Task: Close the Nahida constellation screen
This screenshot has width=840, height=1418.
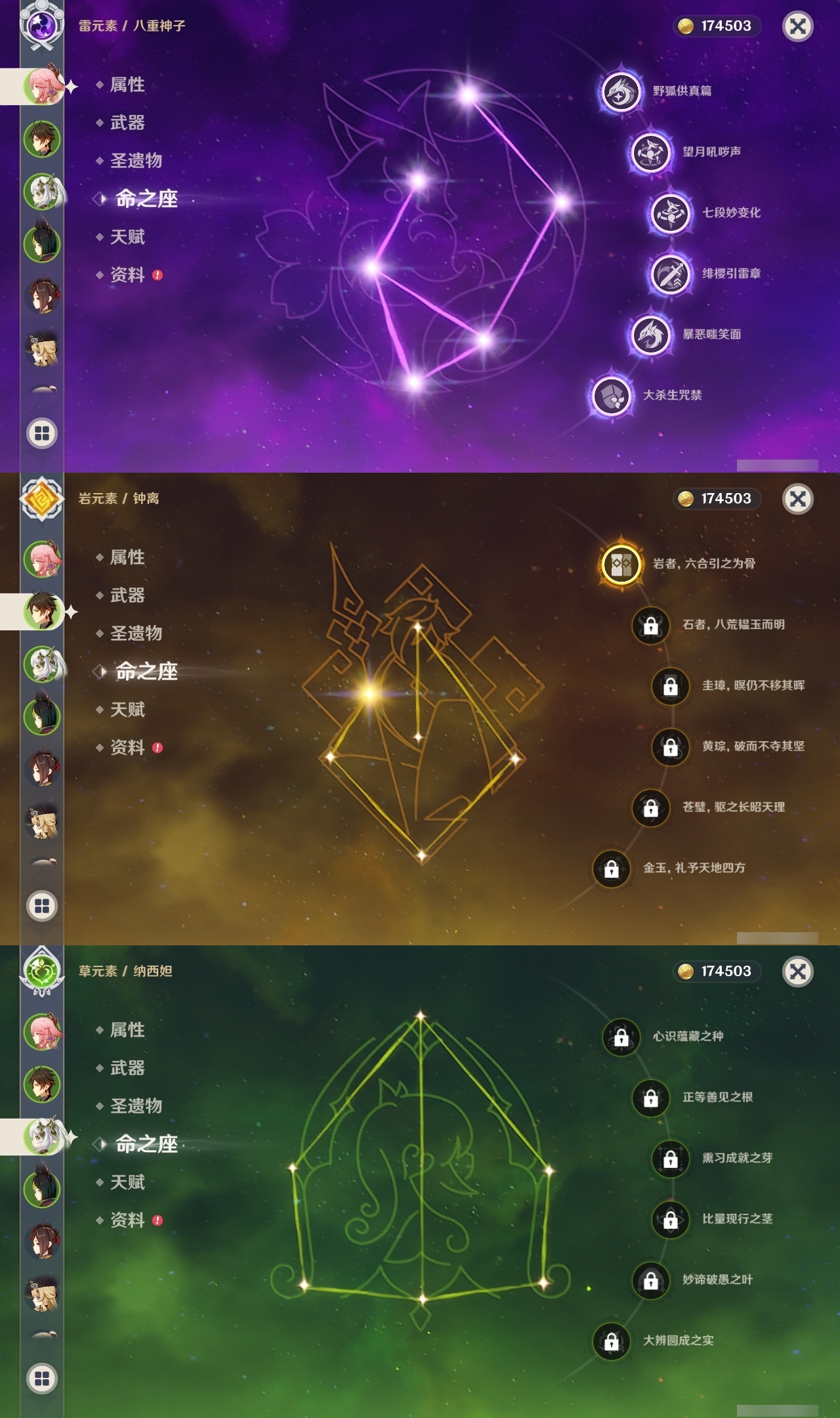Action: tap(798, 971)
